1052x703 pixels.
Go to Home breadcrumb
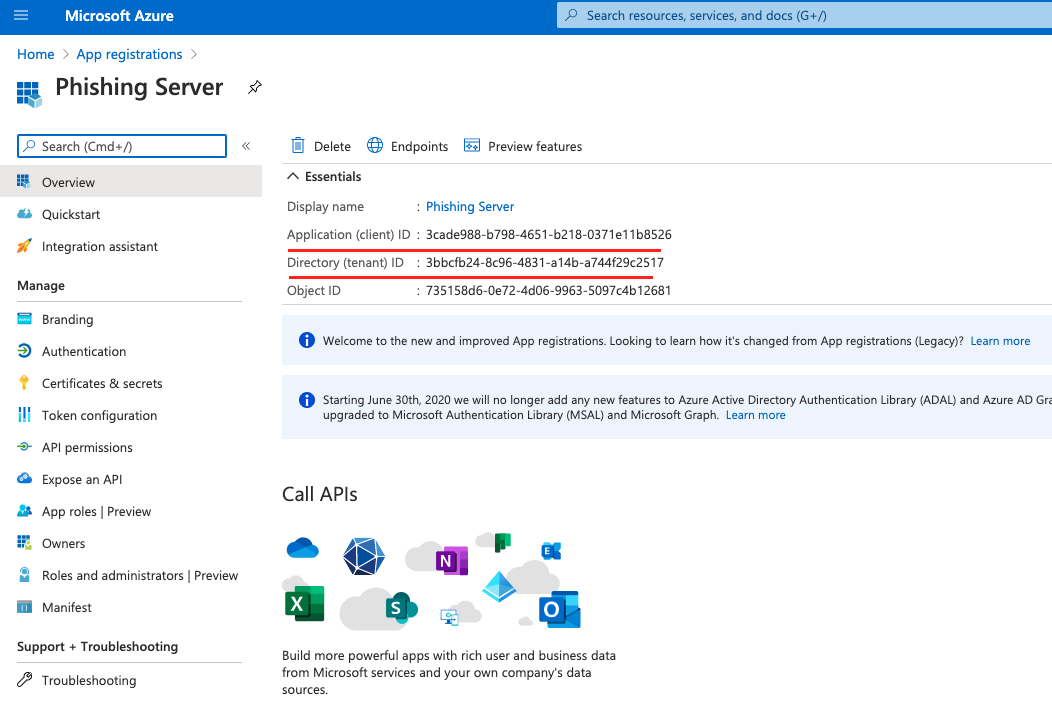[x=36, y=54]
